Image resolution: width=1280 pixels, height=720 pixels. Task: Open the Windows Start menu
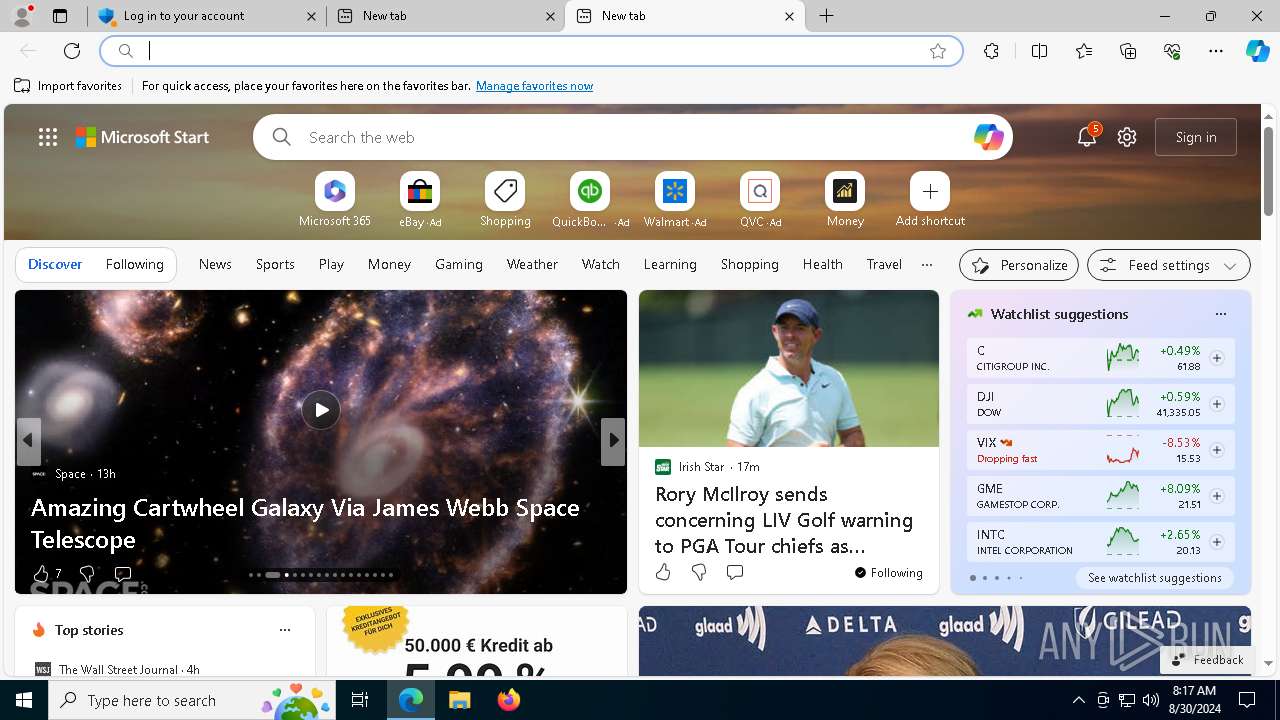(24, 700)
